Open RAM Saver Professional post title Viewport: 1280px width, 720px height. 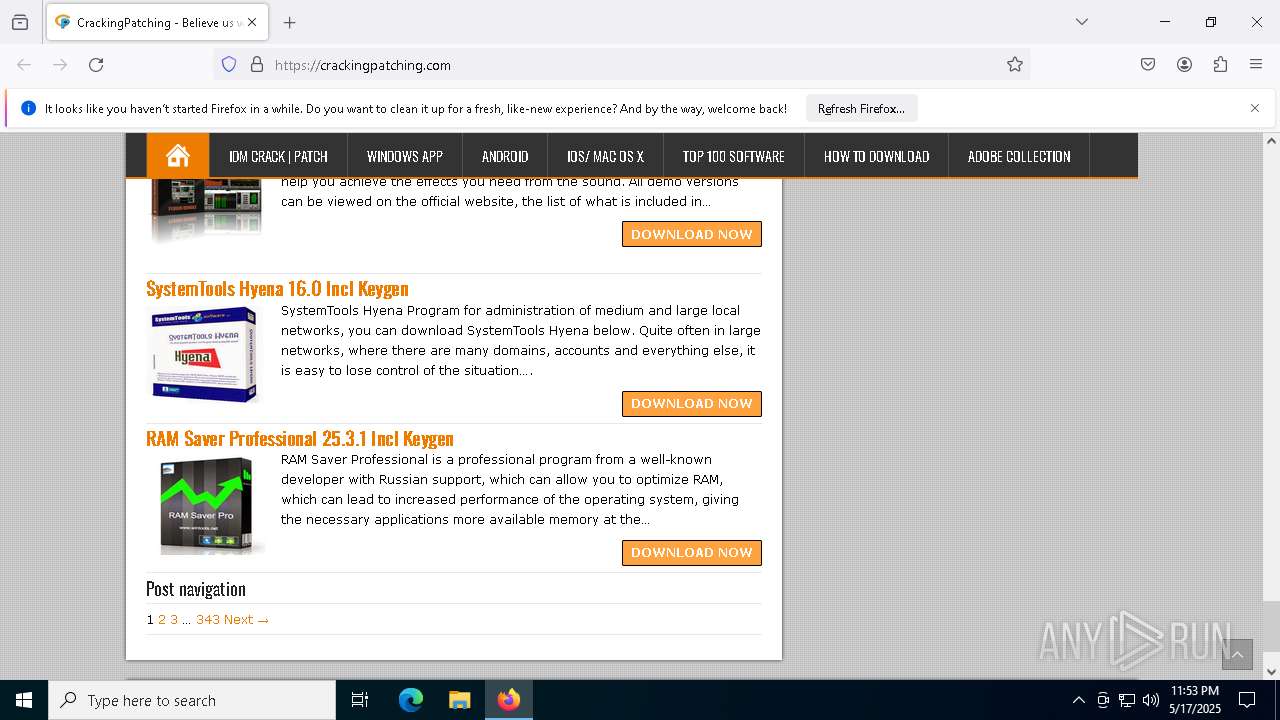300,439
